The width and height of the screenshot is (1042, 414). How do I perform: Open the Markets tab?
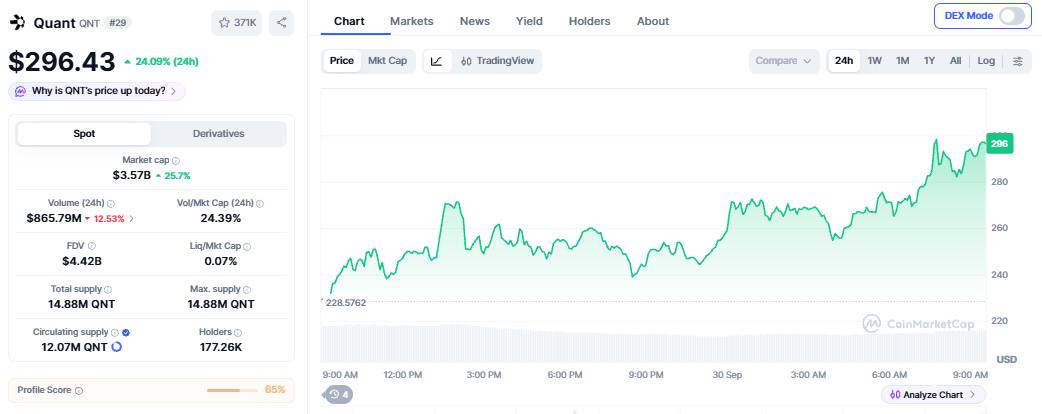(411, 21)
